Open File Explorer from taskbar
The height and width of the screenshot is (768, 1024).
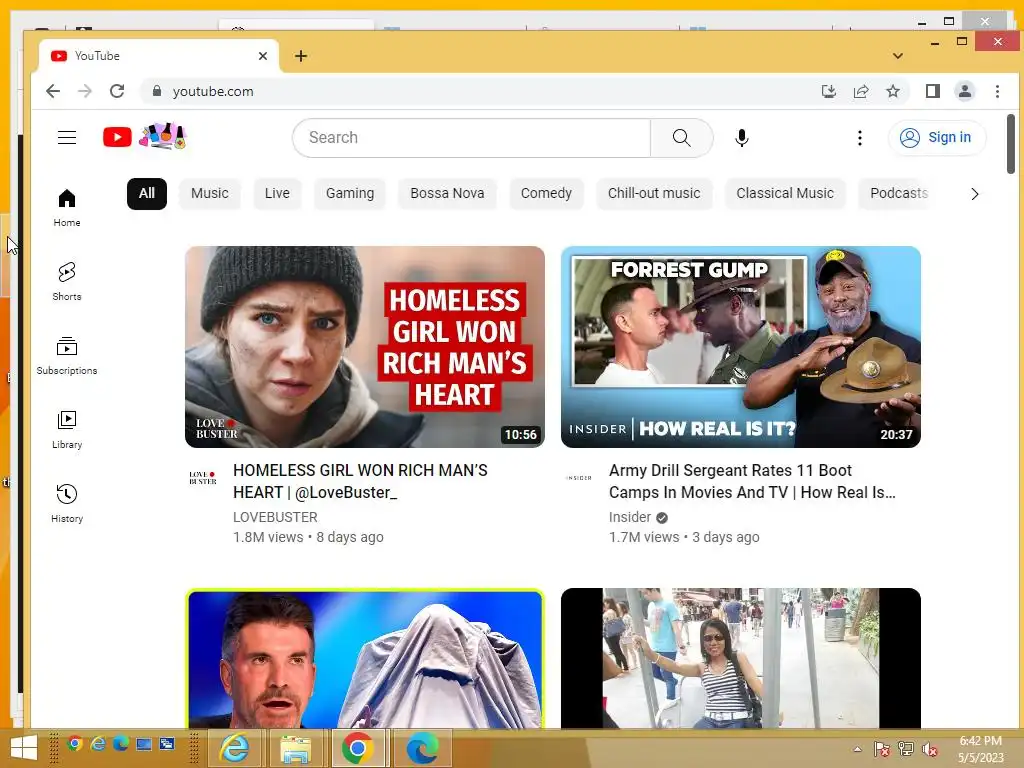[295, 748]
